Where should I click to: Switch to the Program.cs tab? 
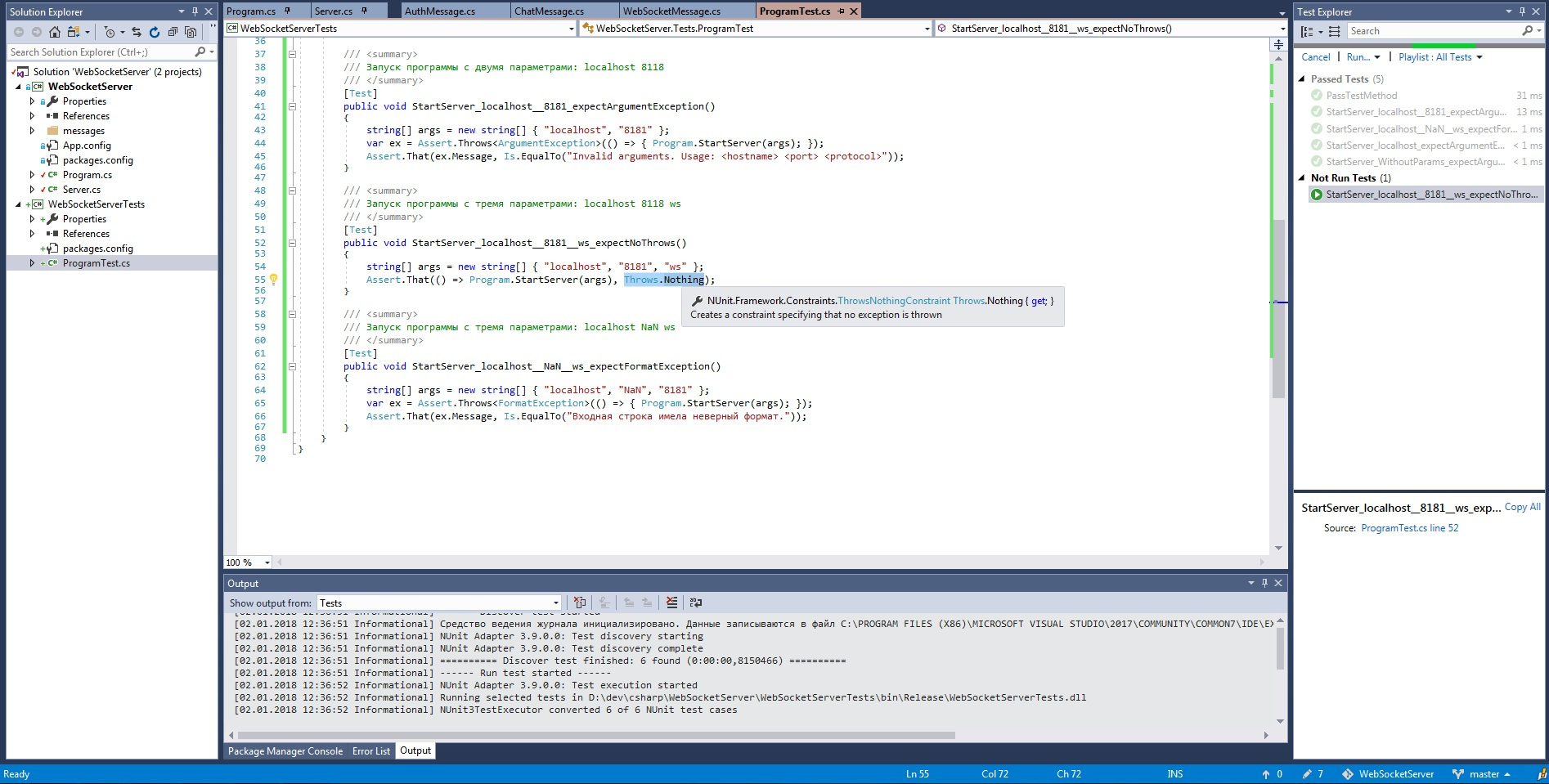[251, 11]
